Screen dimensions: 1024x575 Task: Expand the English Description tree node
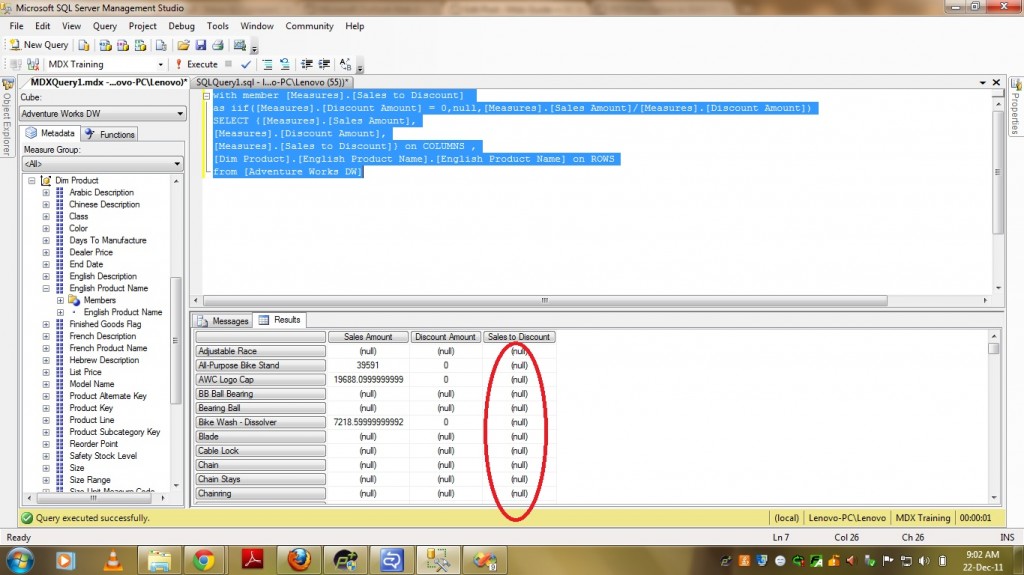[46, 277]
